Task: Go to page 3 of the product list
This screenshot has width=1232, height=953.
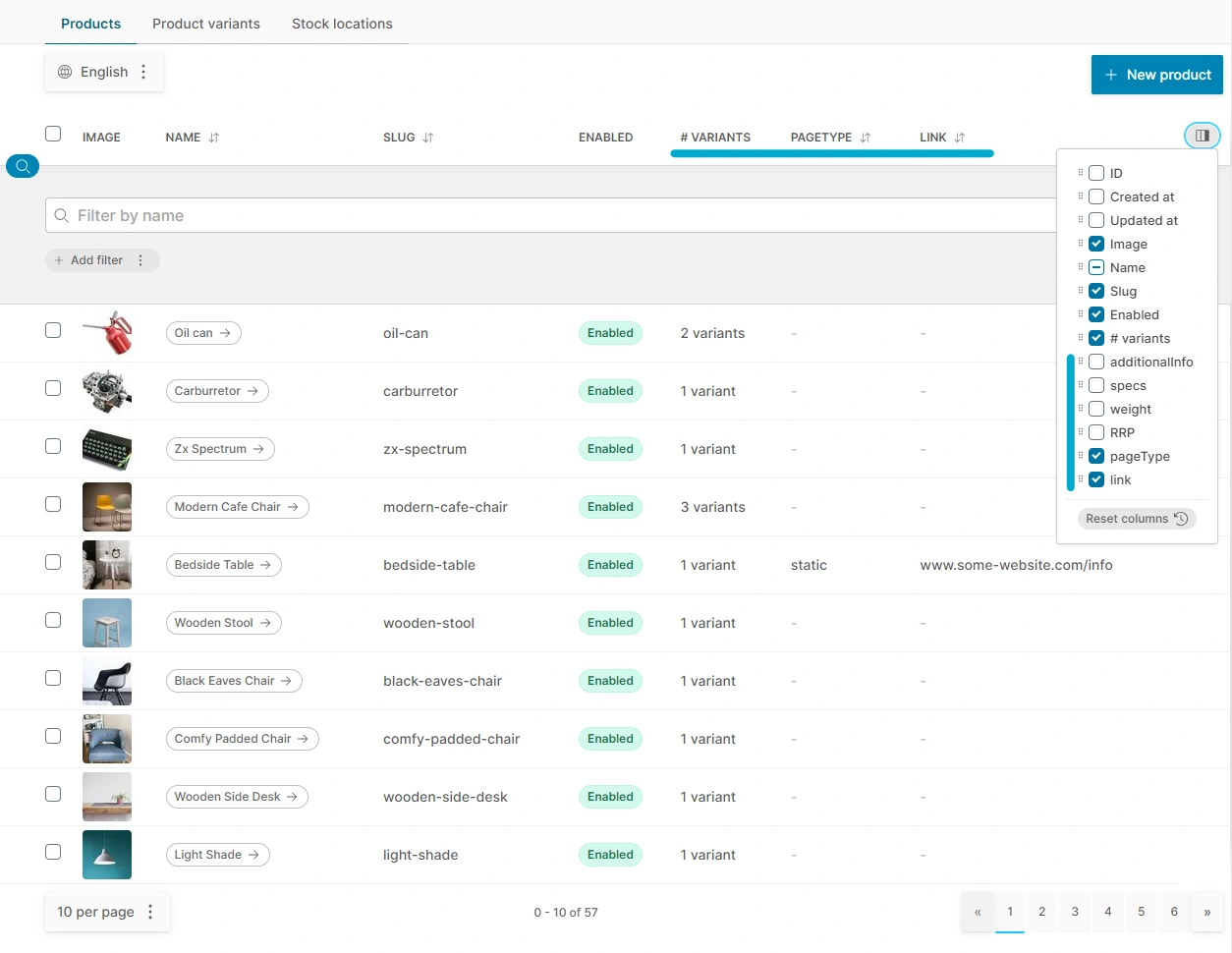Action: [x=1074, y=912]
